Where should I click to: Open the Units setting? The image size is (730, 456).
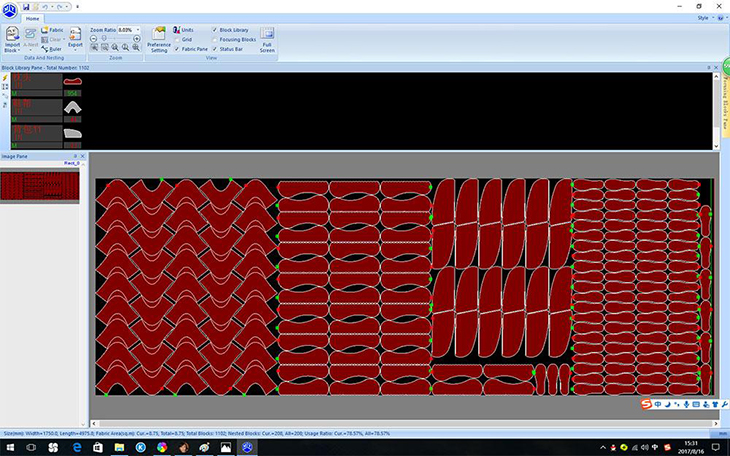click(x=183, y=30)
